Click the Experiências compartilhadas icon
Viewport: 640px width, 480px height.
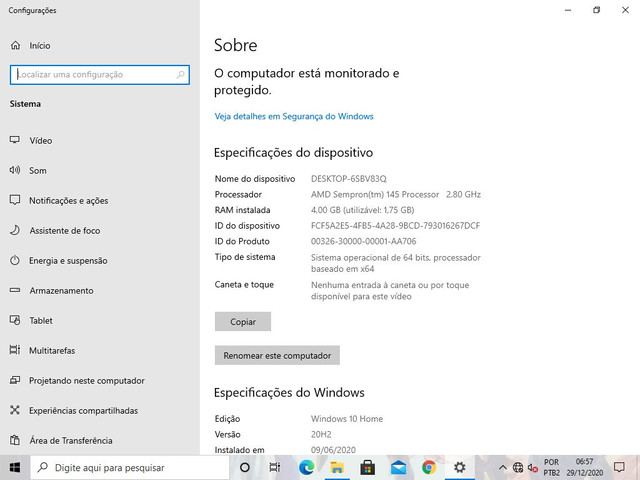15,410
